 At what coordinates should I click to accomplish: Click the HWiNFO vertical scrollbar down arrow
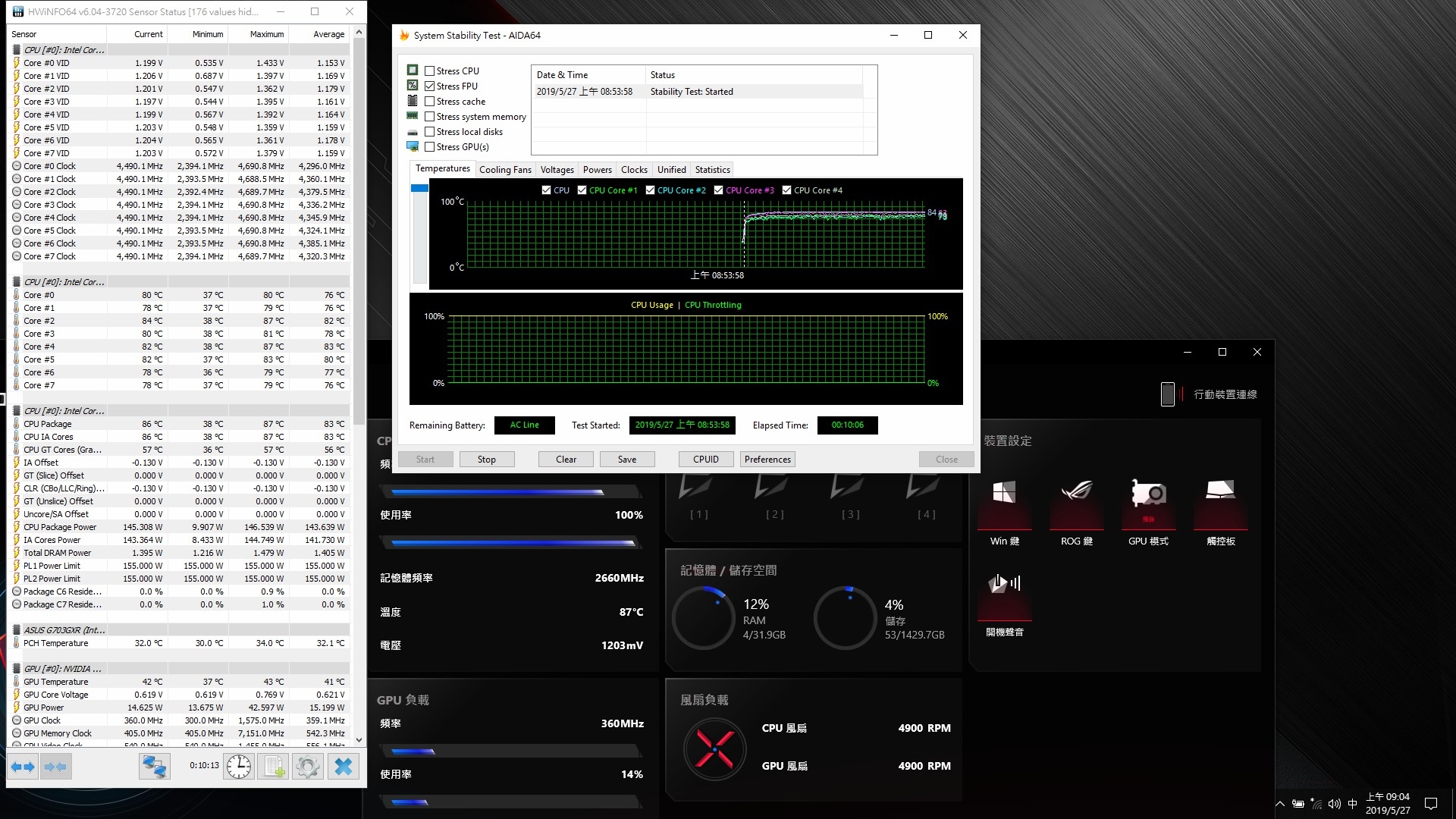359,740
